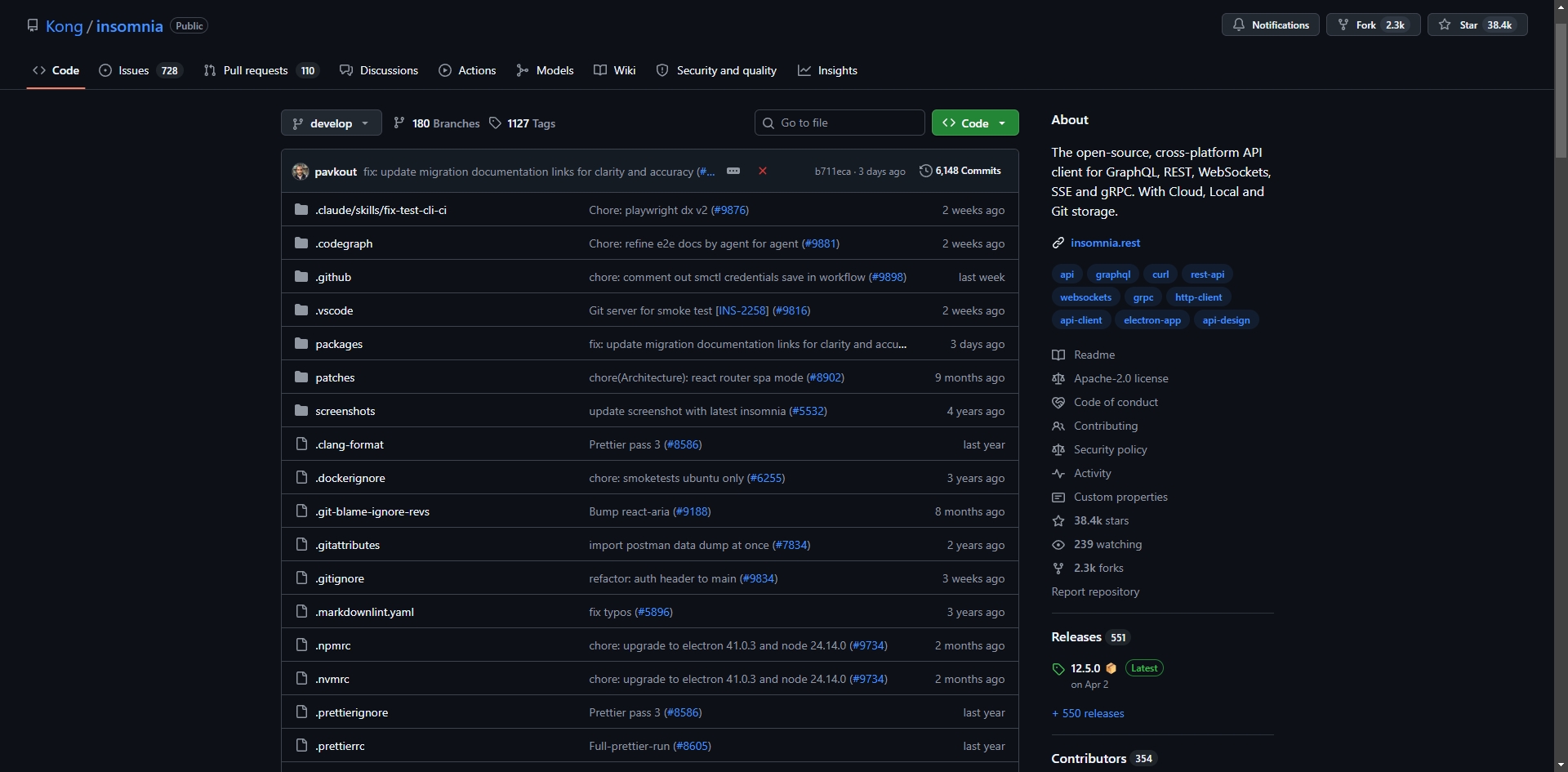Click Report repository
1568x772 pixels.
[x=1095, y=591]
